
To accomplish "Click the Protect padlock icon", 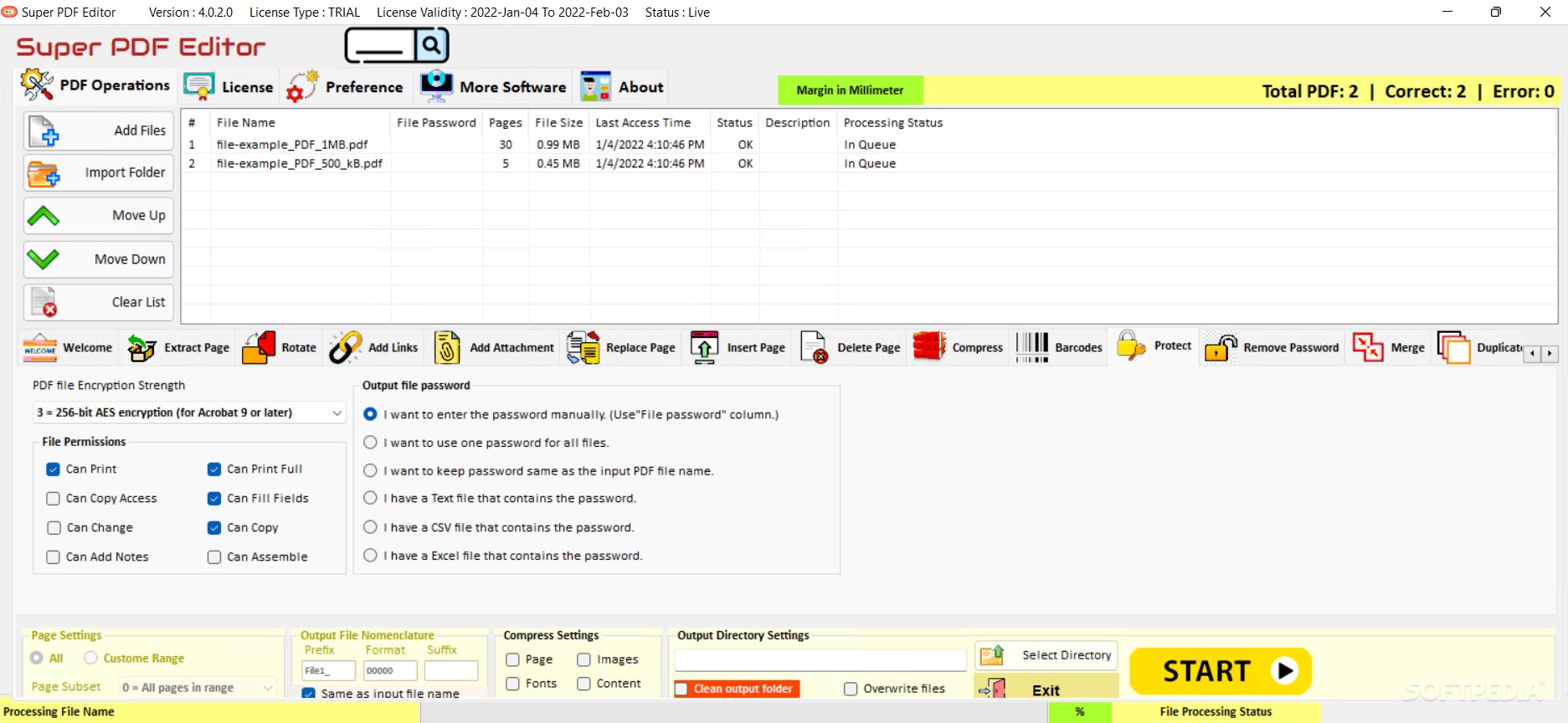I will (1131, 346).
